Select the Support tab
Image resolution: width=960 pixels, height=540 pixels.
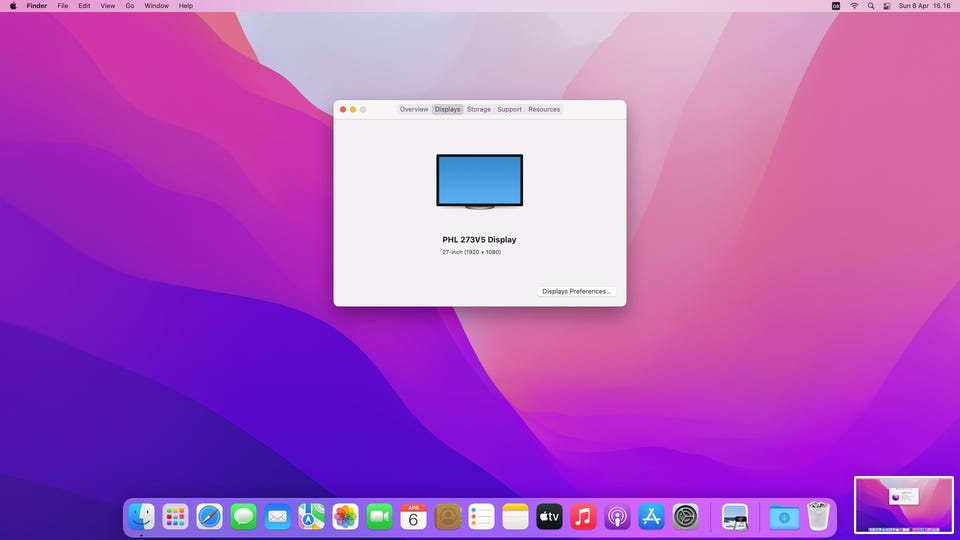point(509,109)
